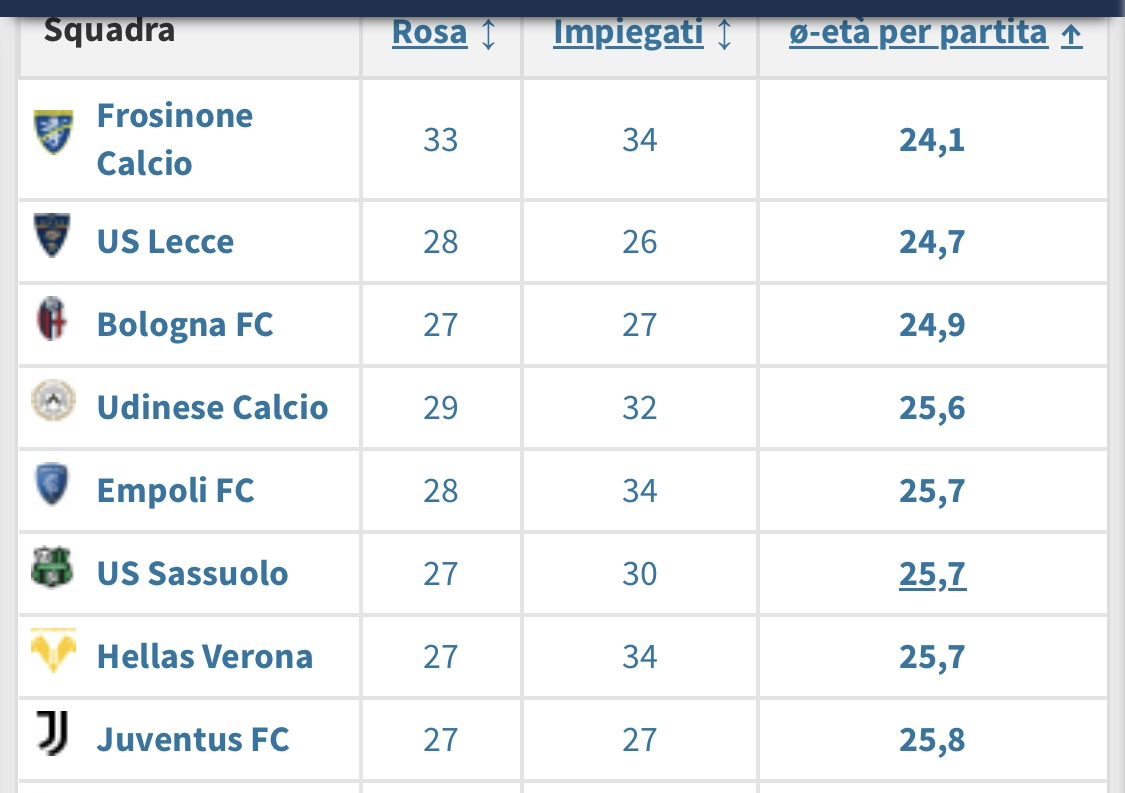
Task: Click the Empoli FC club crest
Action: point(52,484)
